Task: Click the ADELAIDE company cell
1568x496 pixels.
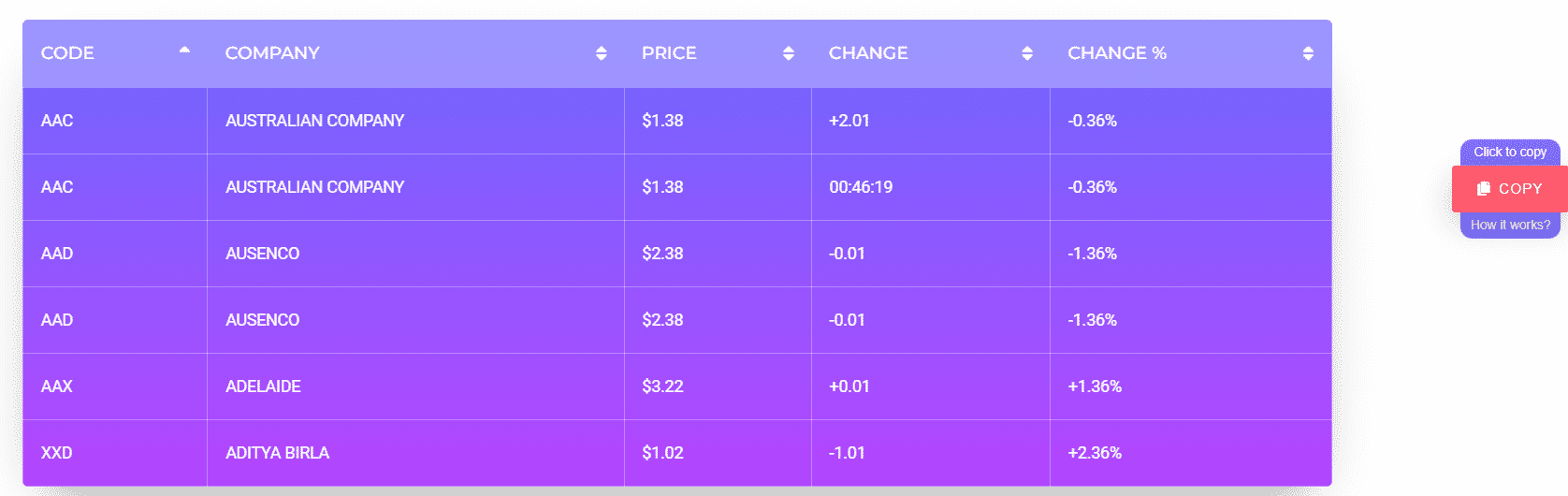Action: tap(263, 387)
